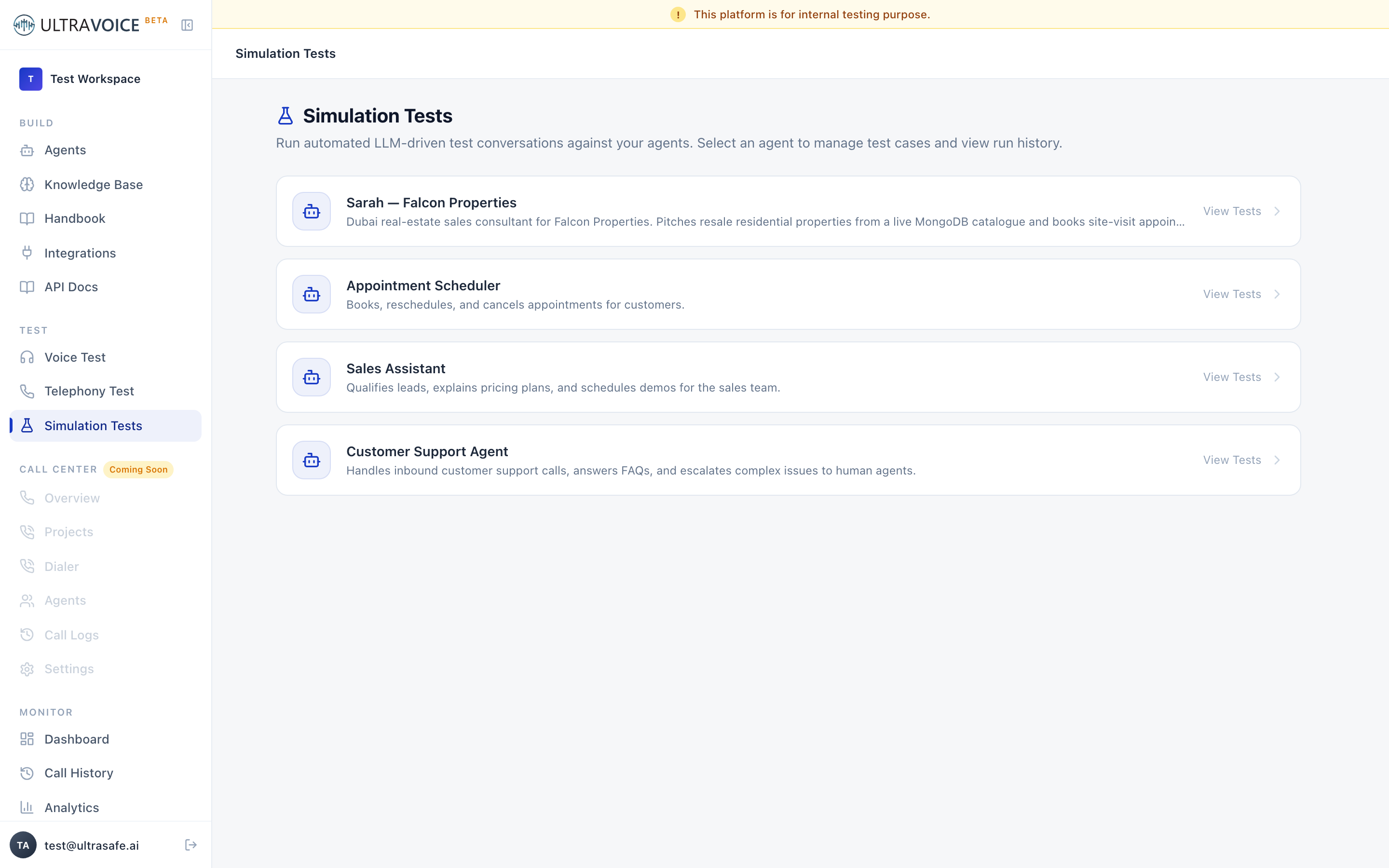View Tests for Appointment Scheduler
Screen dimensions: 1389x868
[1232, 294]
